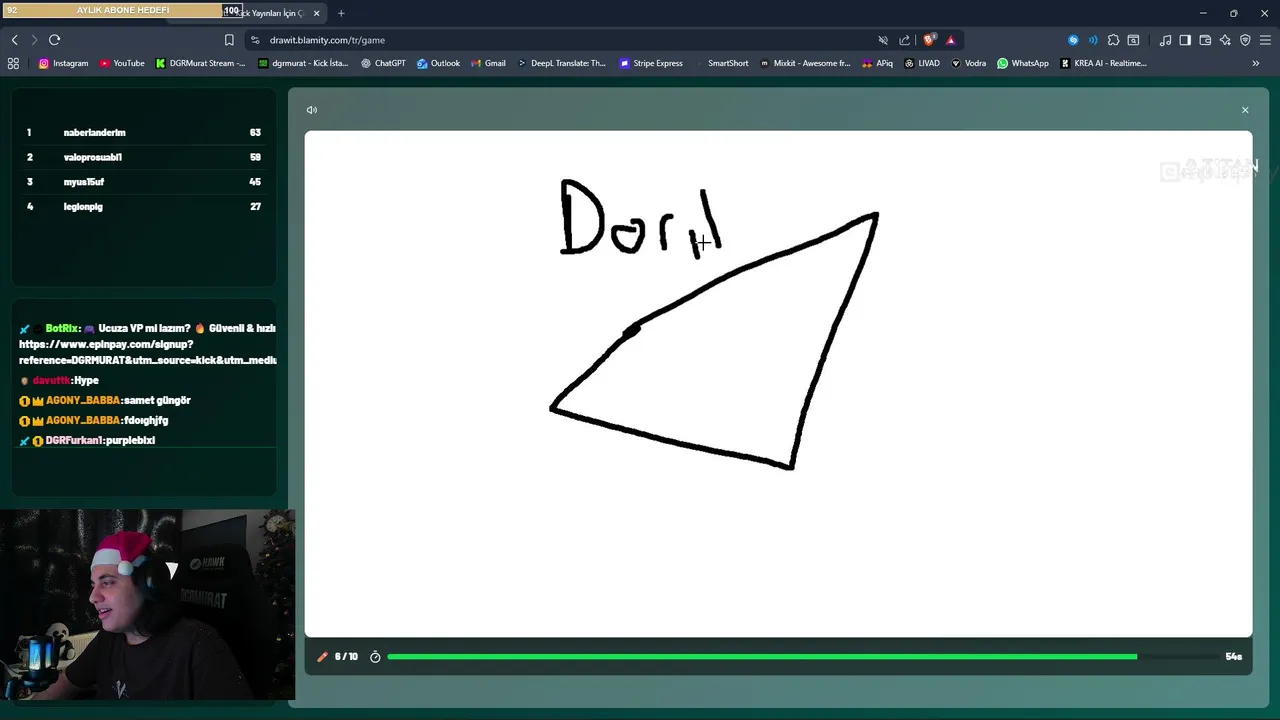Open the SmartShort bookmark

[721, 63]
